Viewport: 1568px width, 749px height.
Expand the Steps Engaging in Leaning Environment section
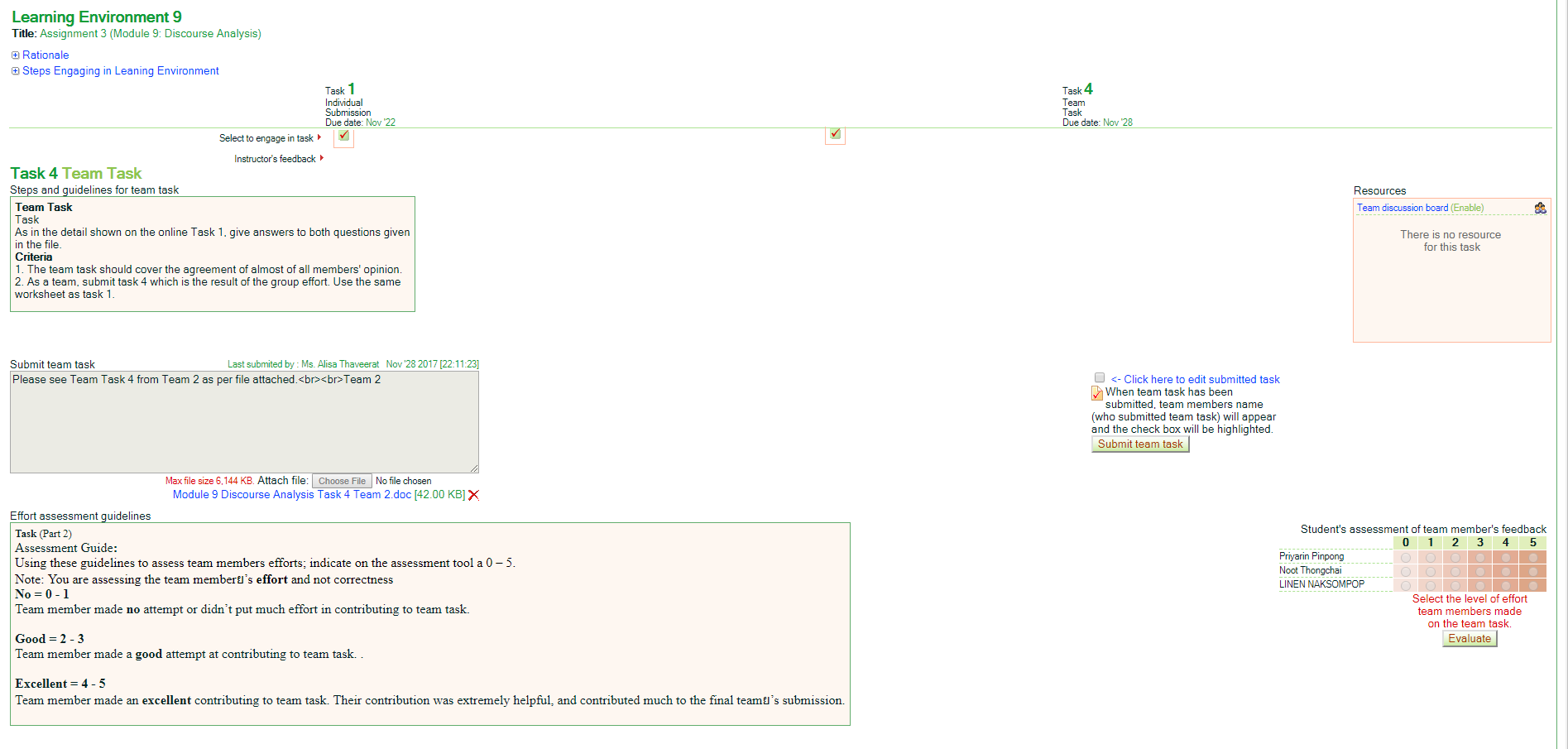(x=120, y=71)
